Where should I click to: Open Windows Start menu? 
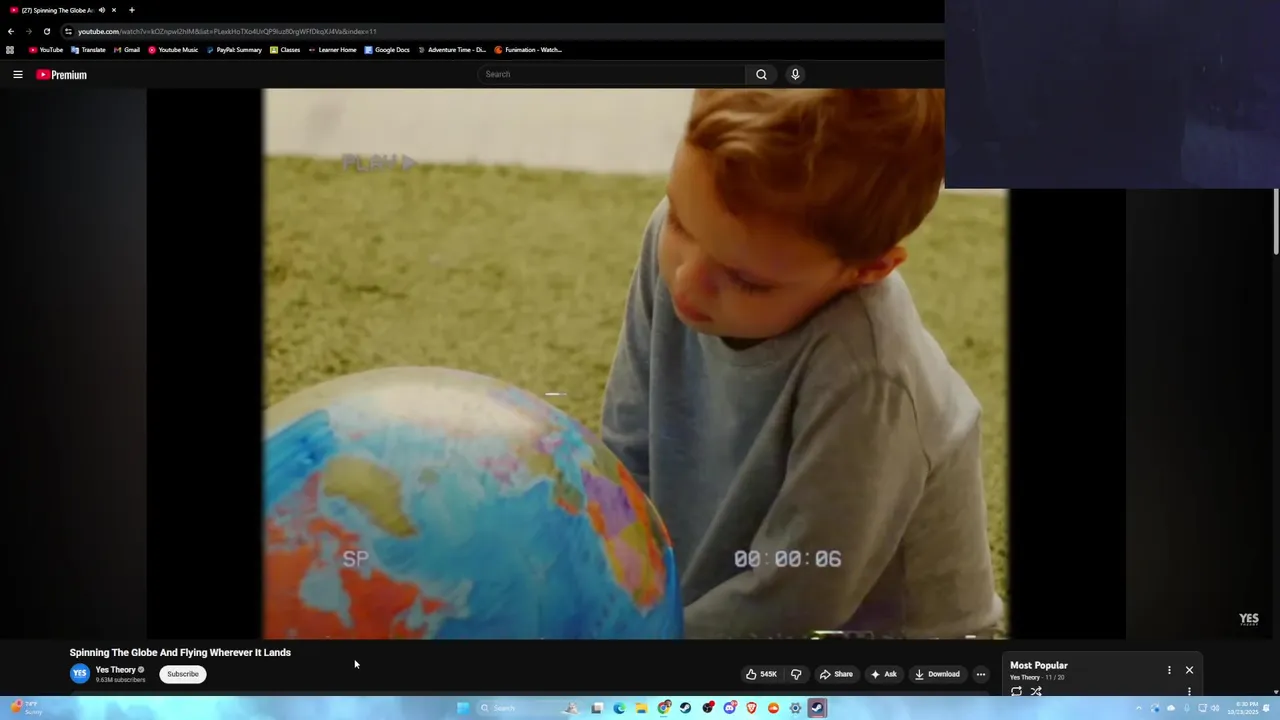463,708
